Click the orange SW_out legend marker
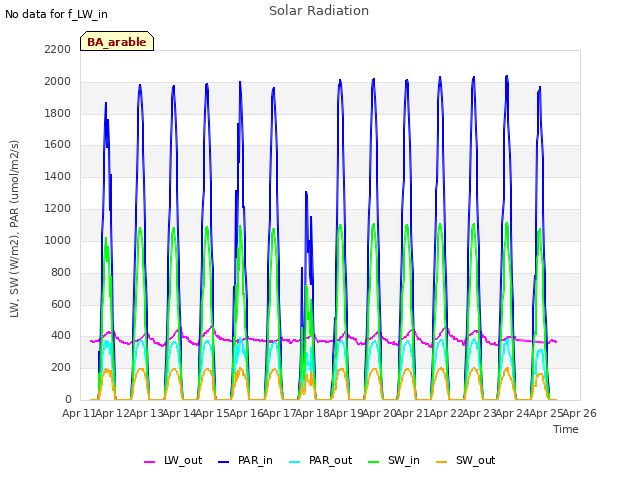 click(x=441, y=462)
